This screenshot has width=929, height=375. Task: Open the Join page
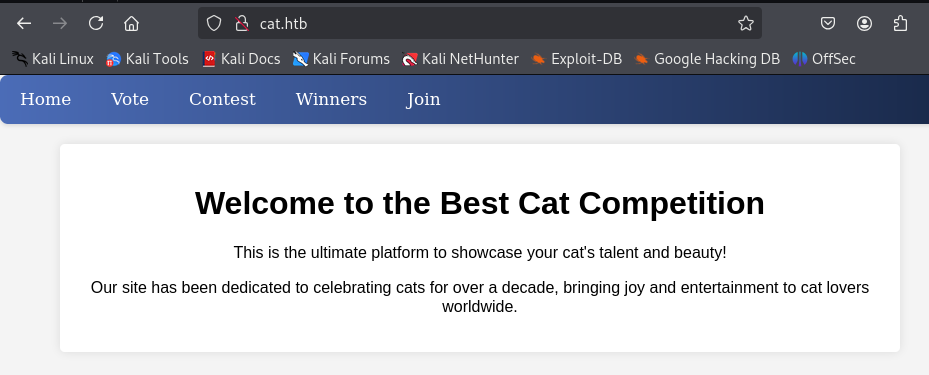tap(423, 100)
